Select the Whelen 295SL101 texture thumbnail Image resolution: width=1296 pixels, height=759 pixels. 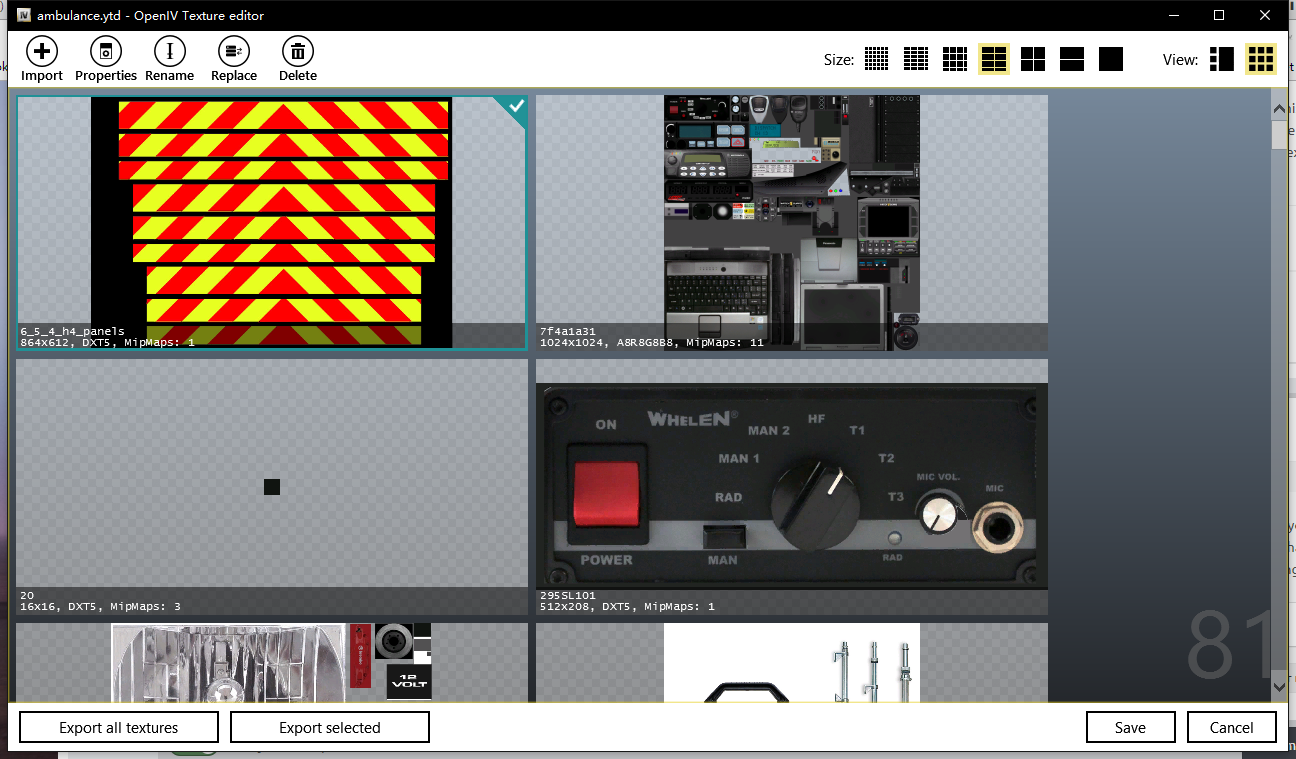792,487
